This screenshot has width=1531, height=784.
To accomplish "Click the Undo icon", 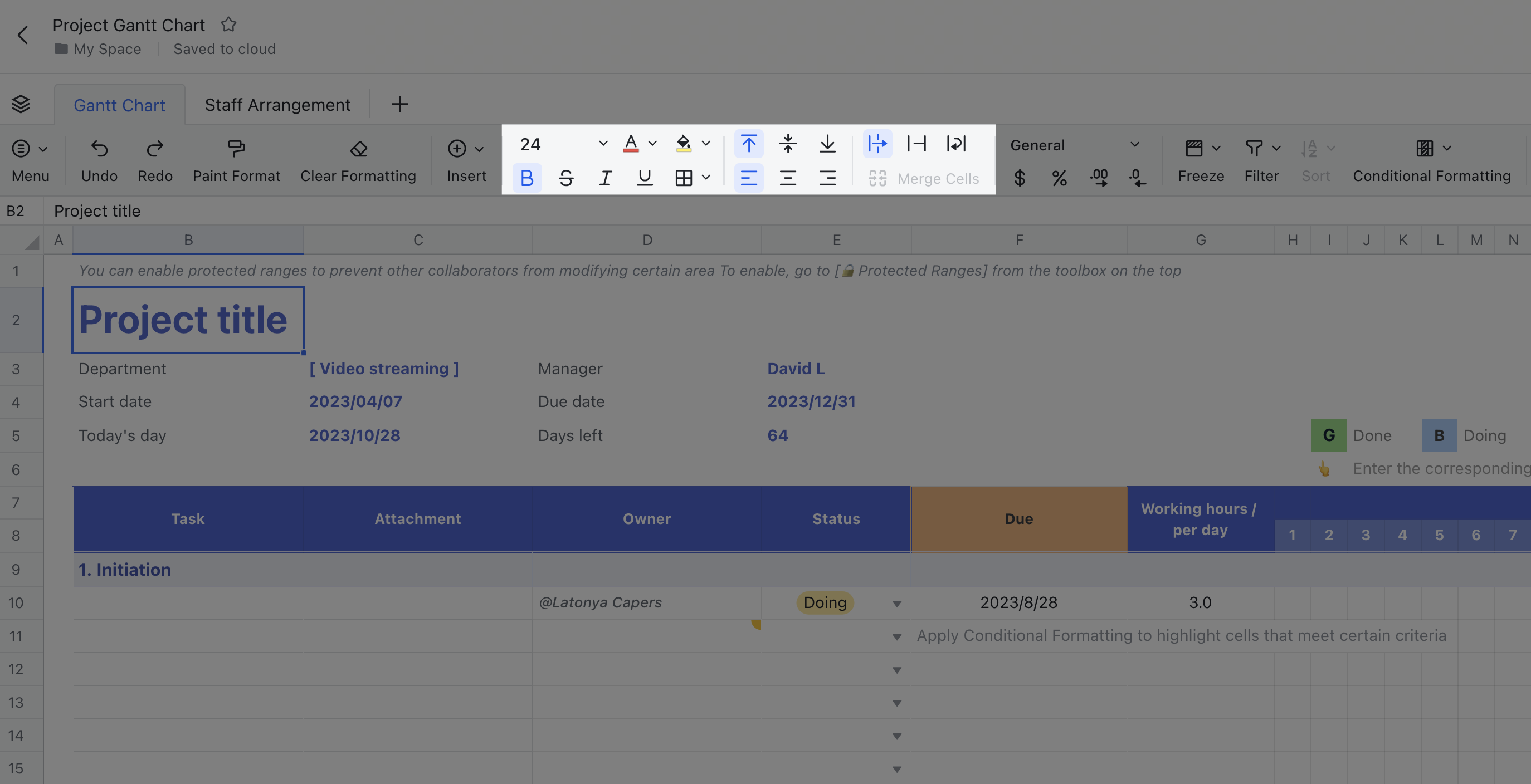I will tap(99, 148).
